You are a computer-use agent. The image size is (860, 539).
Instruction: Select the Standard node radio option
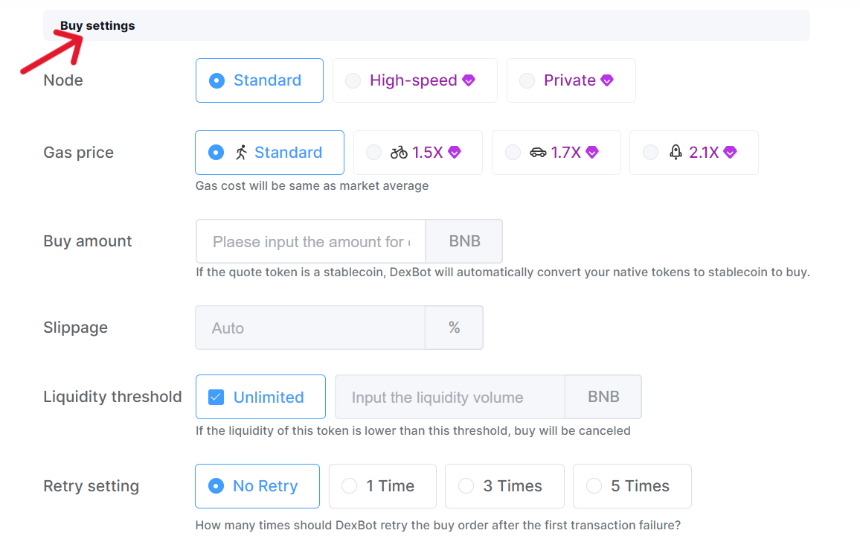[x=259, y=81]
